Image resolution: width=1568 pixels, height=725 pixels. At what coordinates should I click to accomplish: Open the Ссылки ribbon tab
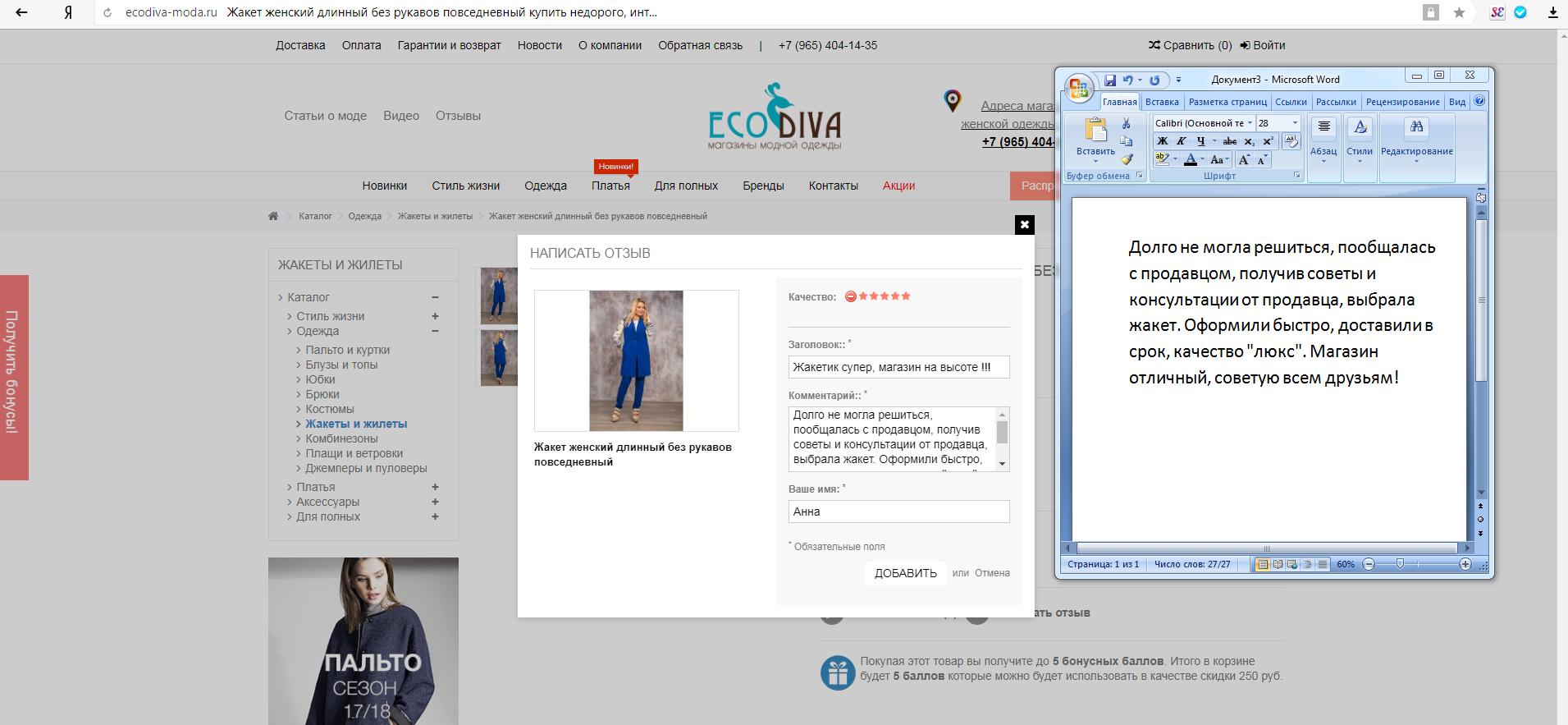point(1291,102)
